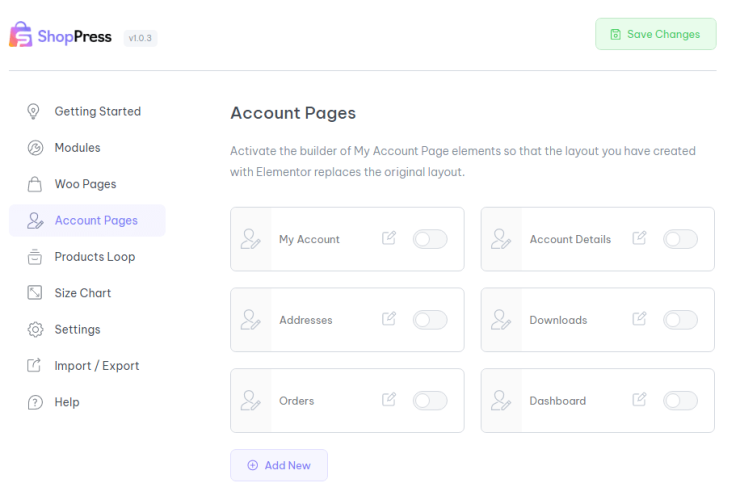Click the Account Details card label
This screenshot has width=740, height=504.
570,239
